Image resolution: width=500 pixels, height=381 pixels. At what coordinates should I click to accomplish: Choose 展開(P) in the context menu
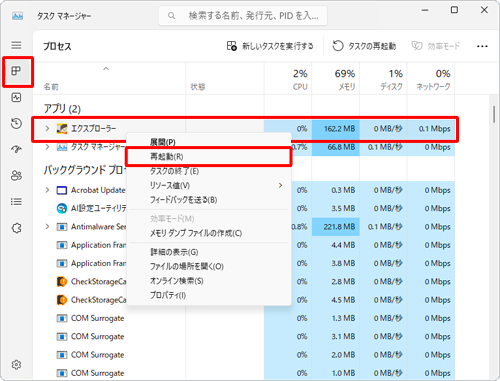(209, 142)
